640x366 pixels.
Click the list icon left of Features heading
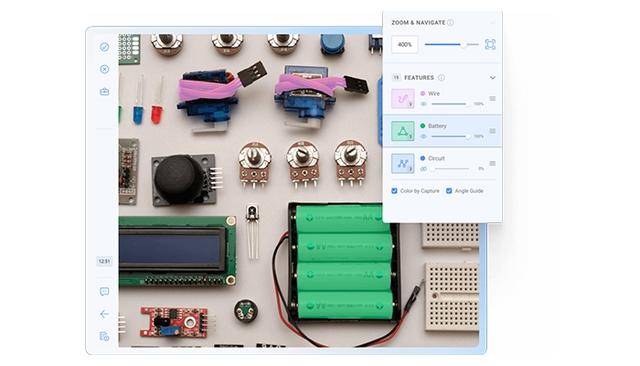point(396,77)
